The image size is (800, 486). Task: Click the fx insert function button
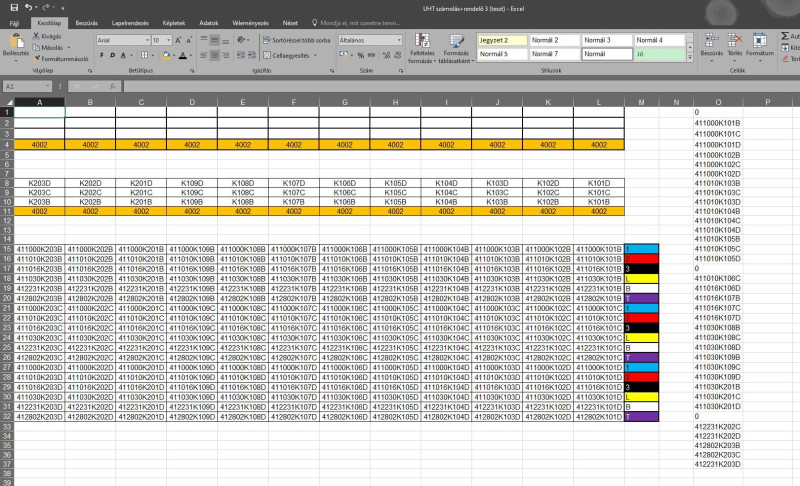(x=112, y=86)
